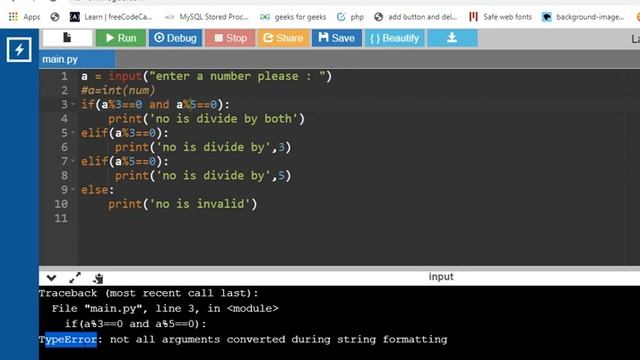Open the Learn freeCodeCamp bookmark
640x360 pixels.
pos(111,17)
